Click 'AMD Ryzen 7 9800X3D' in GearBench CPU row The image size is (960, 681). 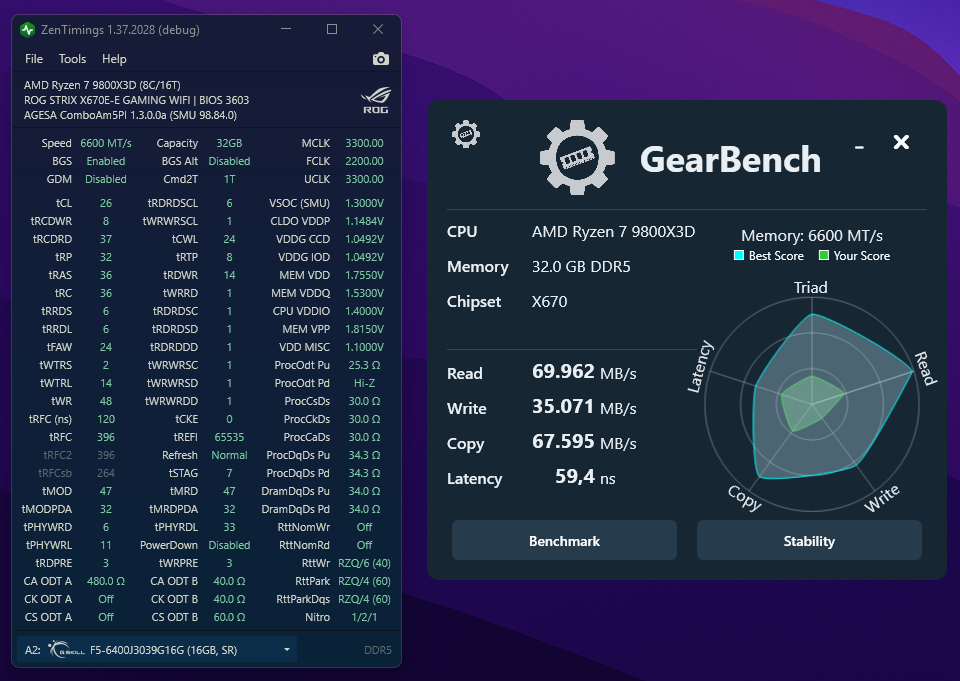(x=613, y=231)
